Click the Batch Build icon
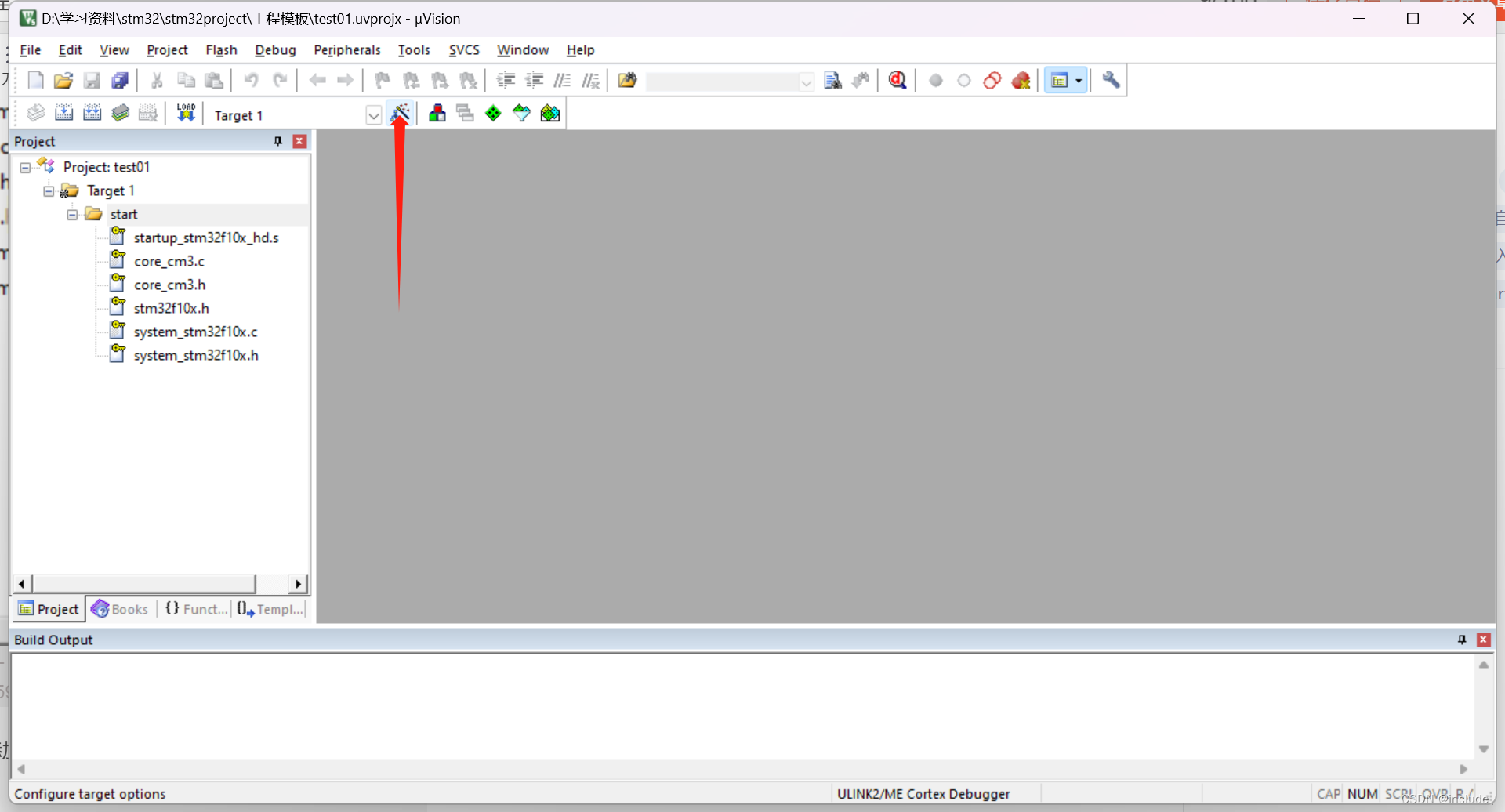The image size is (1505, 812). 120,114
